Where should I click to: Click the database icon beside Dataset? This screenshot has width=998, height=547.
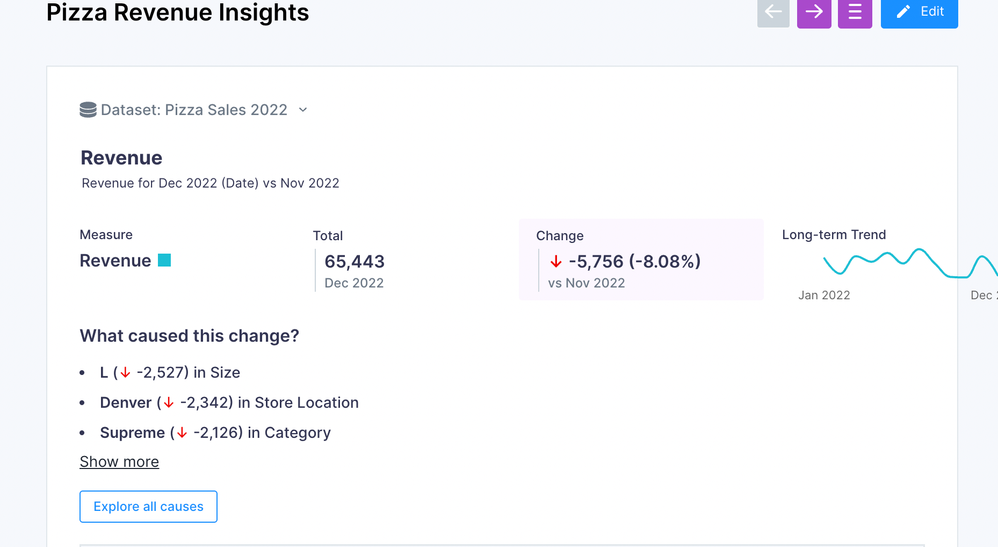click(88, 110)
